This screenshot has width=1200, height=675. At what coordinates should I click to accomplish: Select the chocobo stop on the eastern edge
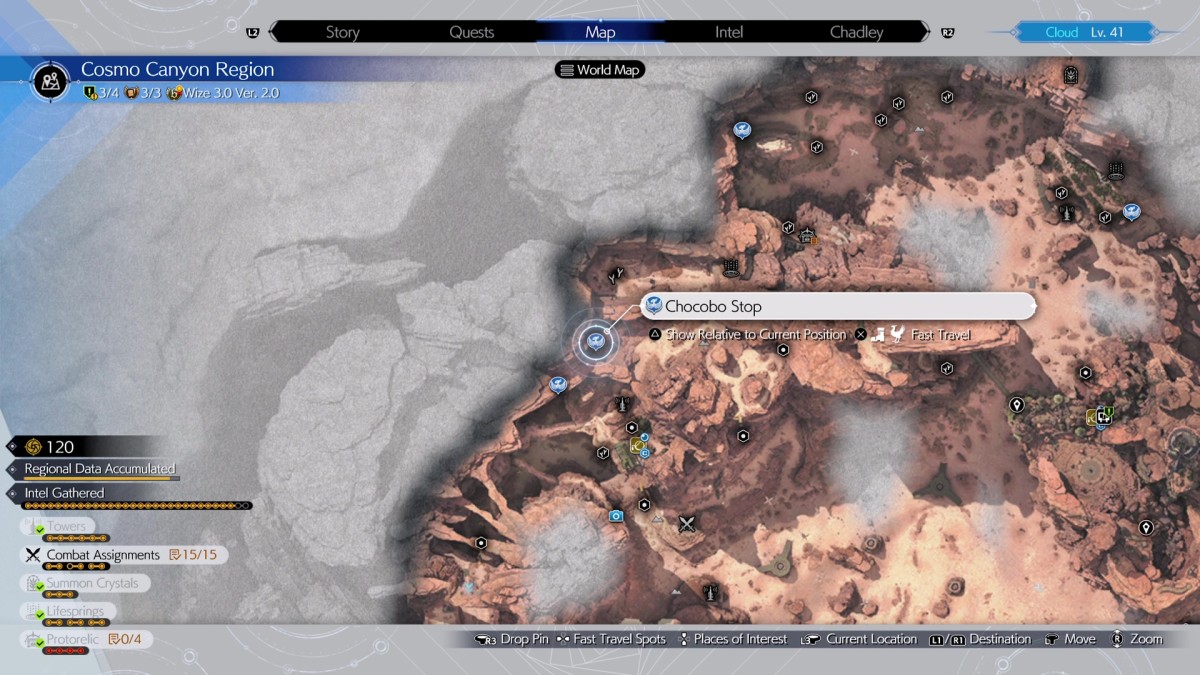click(1131, 211)
